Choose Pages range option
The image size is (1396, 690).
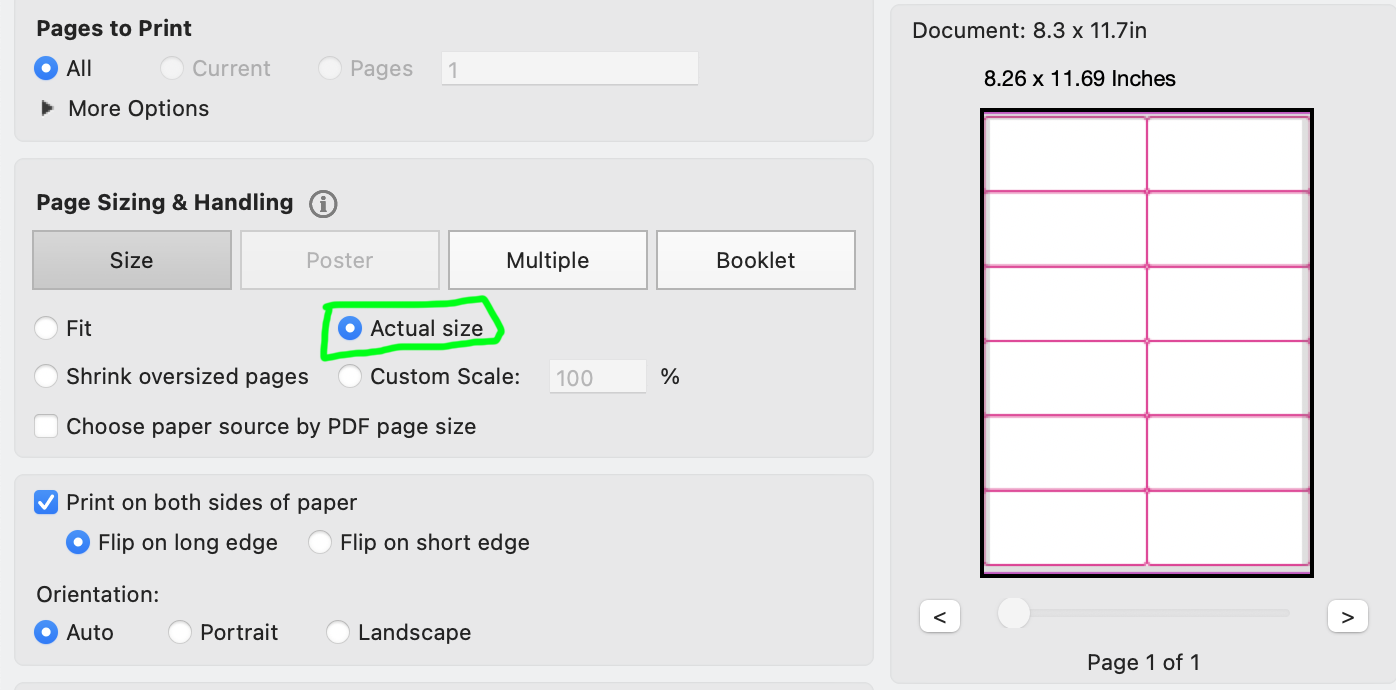(x=330, y=68)
